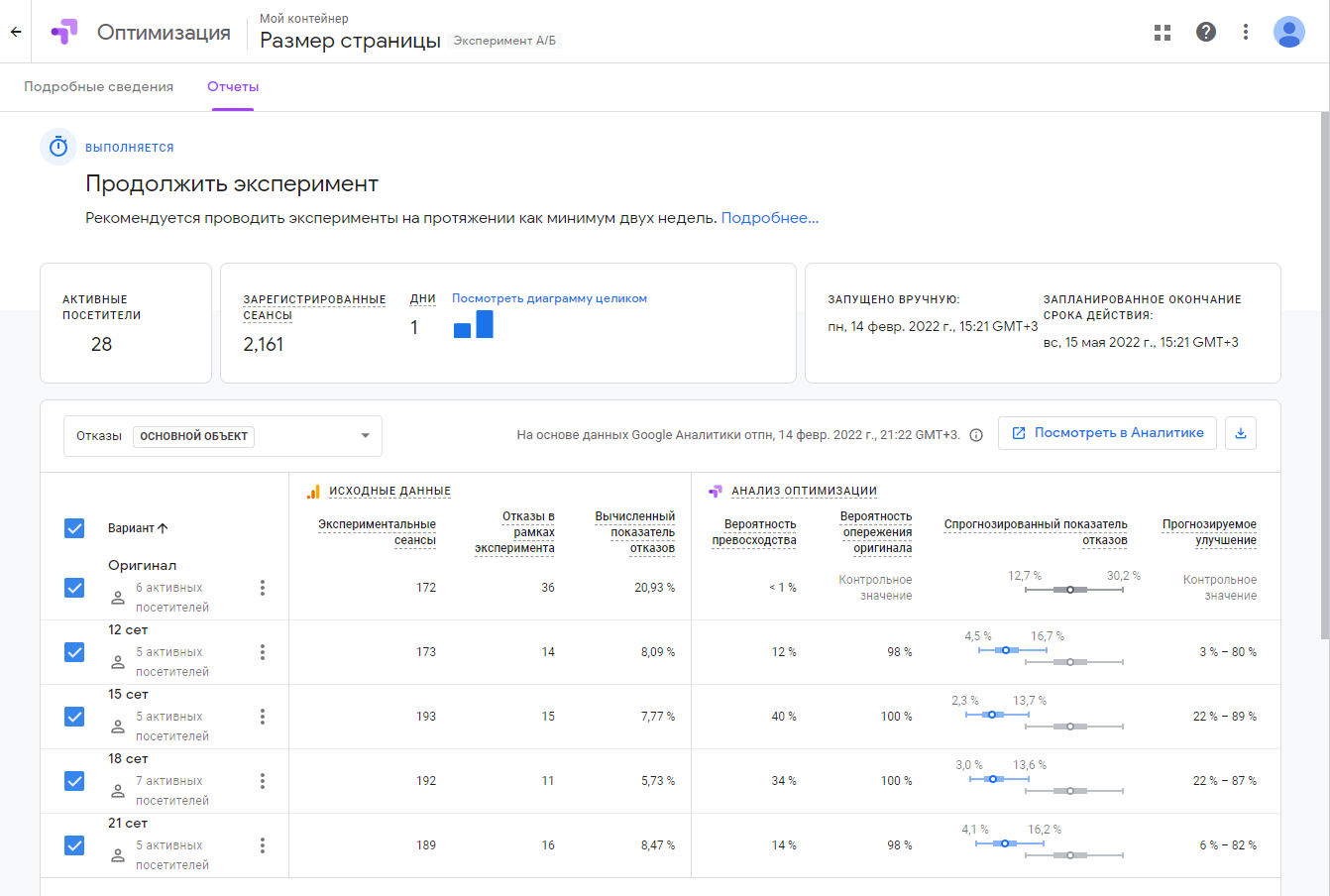The width and height of the screenshot is (1330, 896).
Task: Open the Google apps grid
Action: pos(1163,32)
